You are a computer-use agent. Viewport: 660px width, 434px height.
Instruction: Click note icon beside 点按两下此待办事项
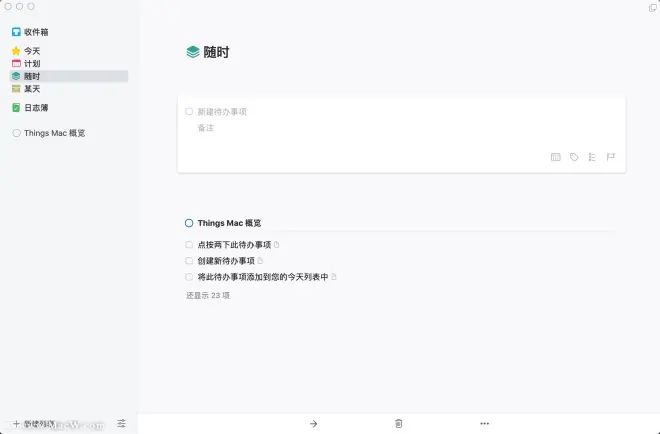(277, 245)
